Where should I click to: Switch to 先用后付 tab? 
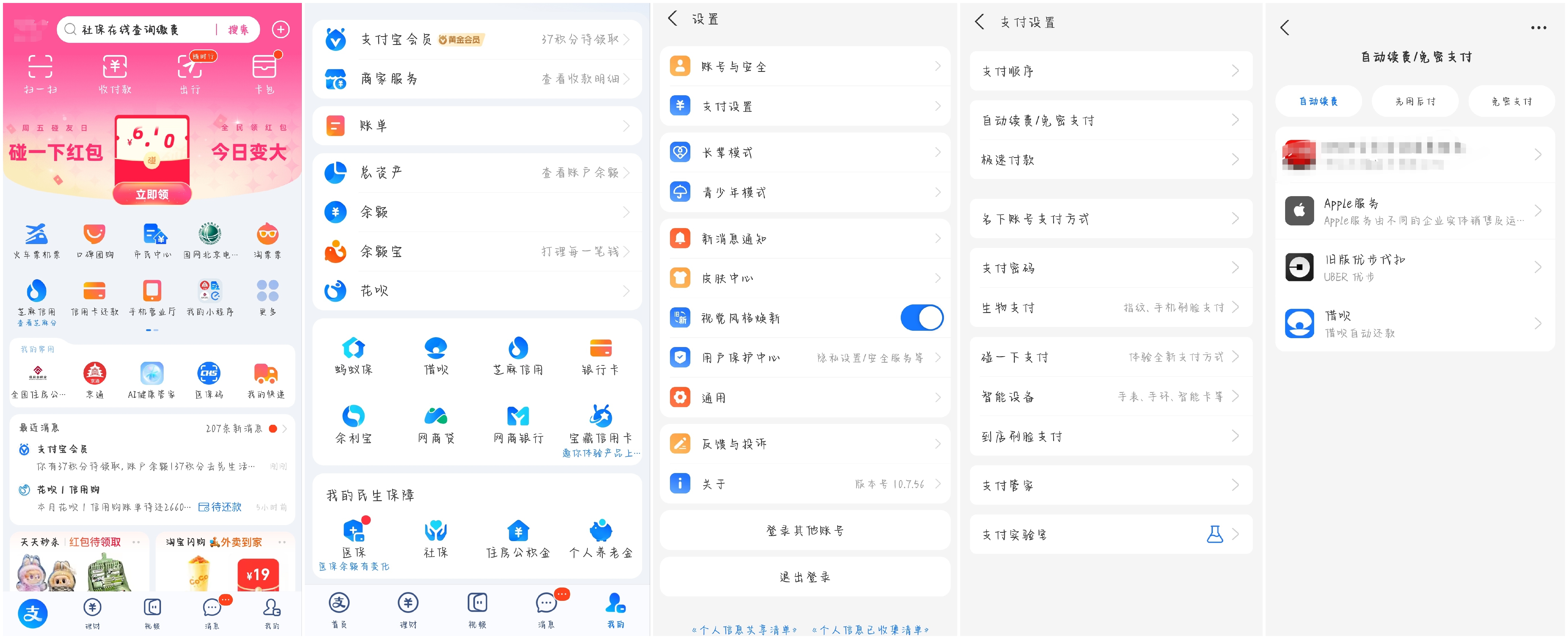(1415, 101)
